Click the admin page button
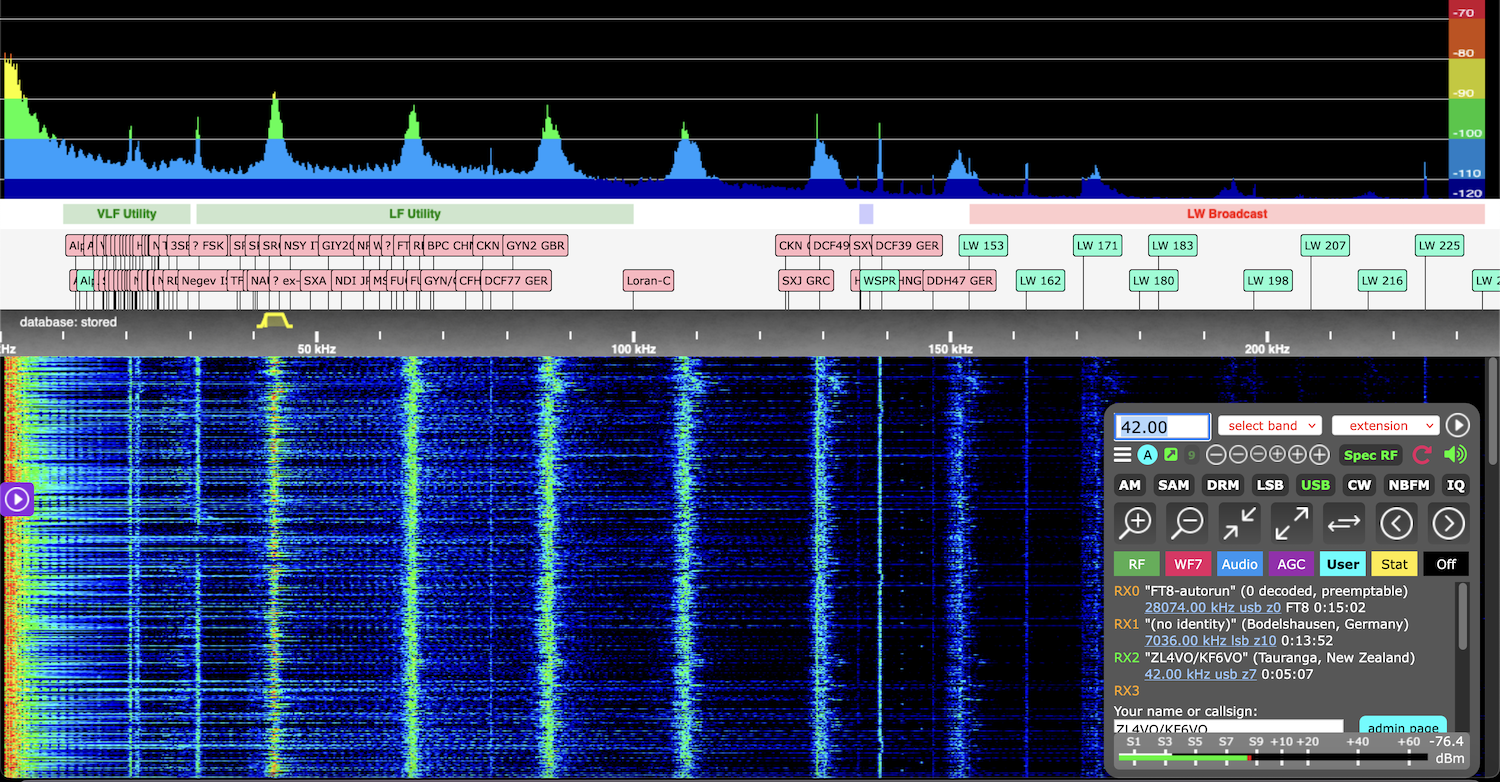This screenshot has height=782, width=1500. (1402, 727)
